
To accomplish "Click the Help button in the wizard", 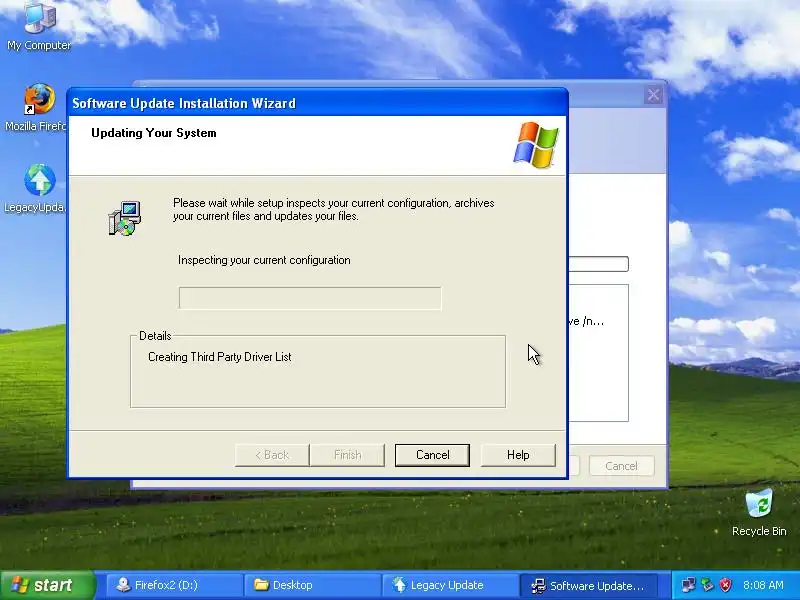I will click(x=518, y=455).
